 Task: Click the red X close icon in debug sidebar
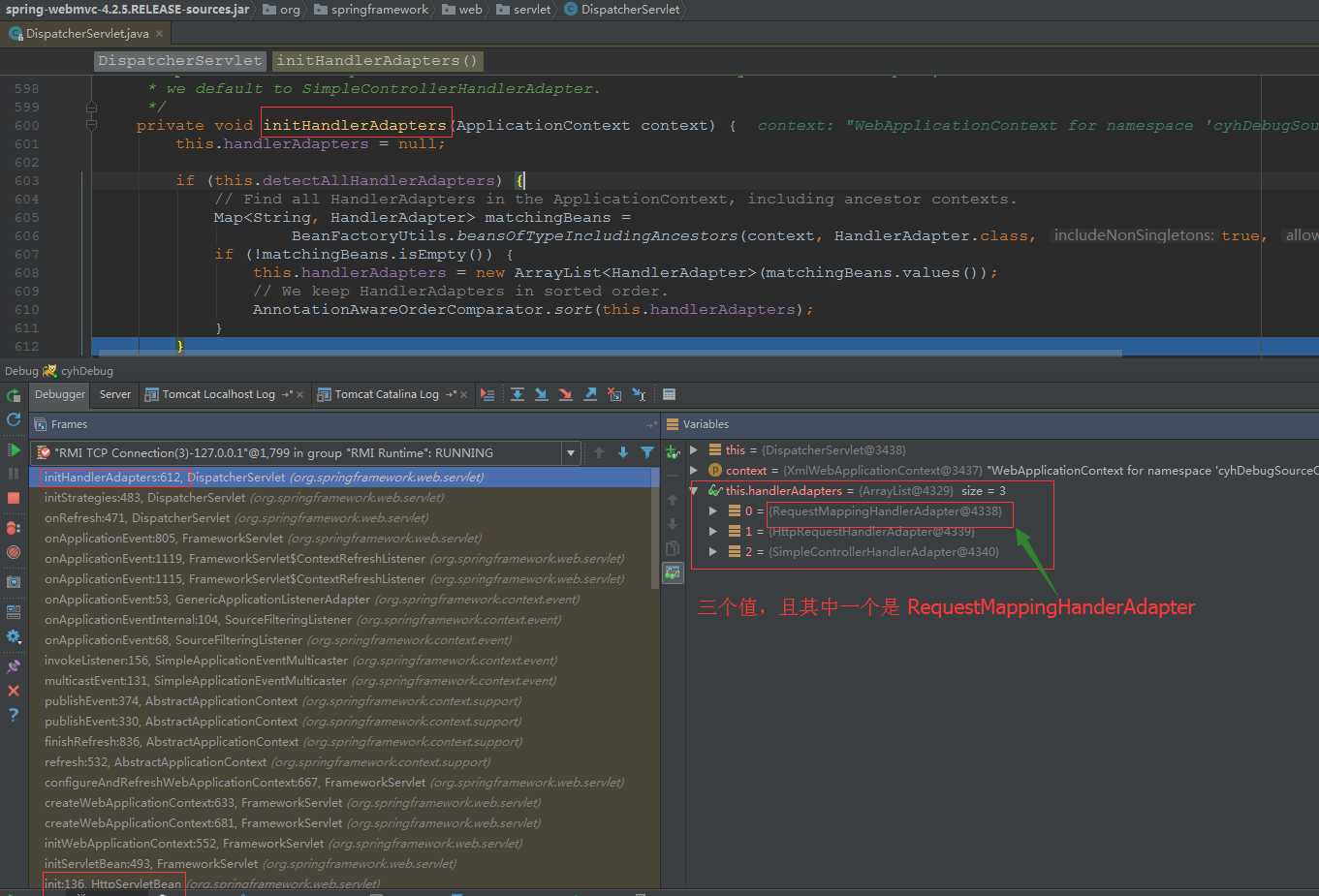pyautogui.click(x=14, y=691)
